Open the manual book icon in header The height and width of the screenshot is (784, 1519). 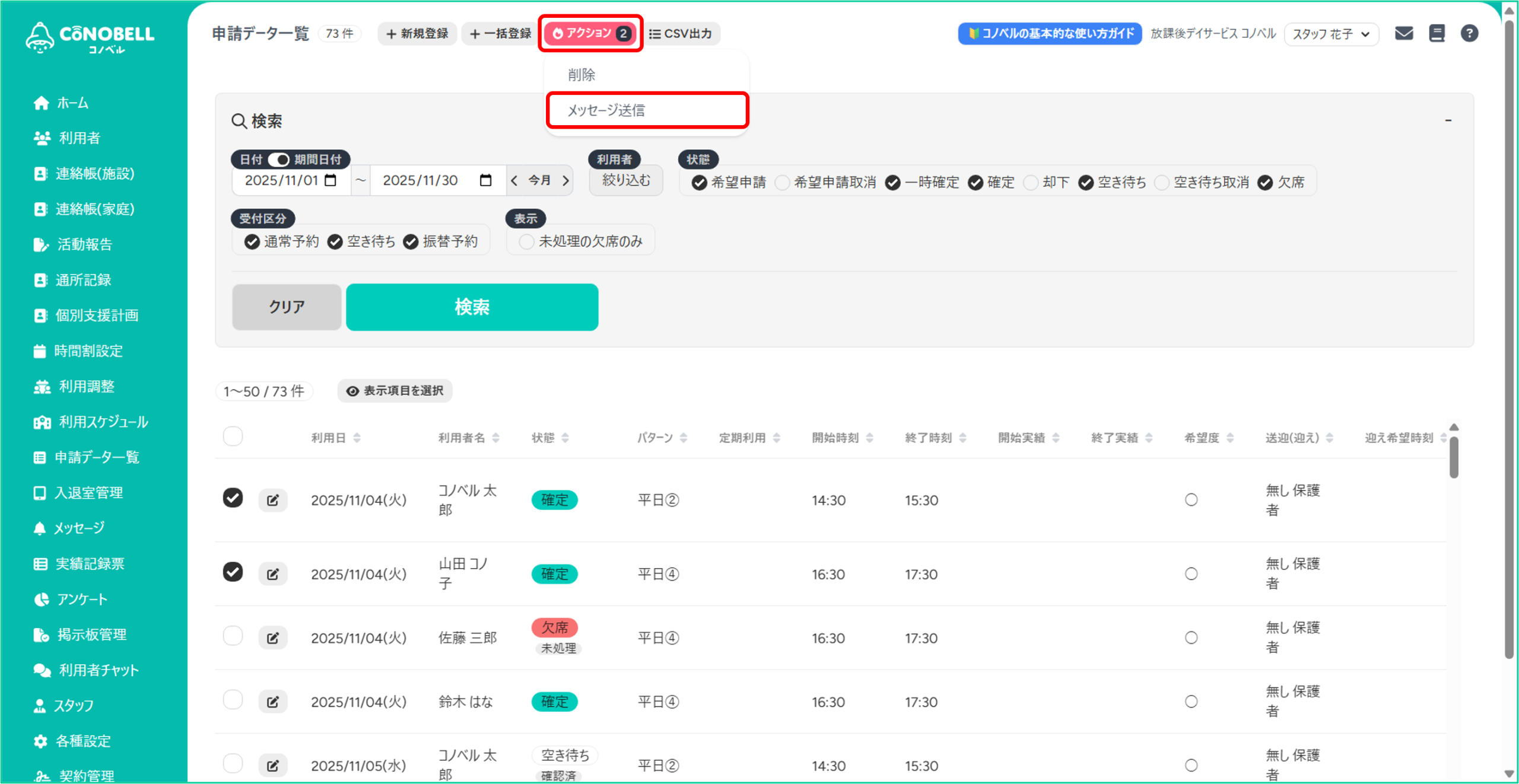click(1437, 33)
